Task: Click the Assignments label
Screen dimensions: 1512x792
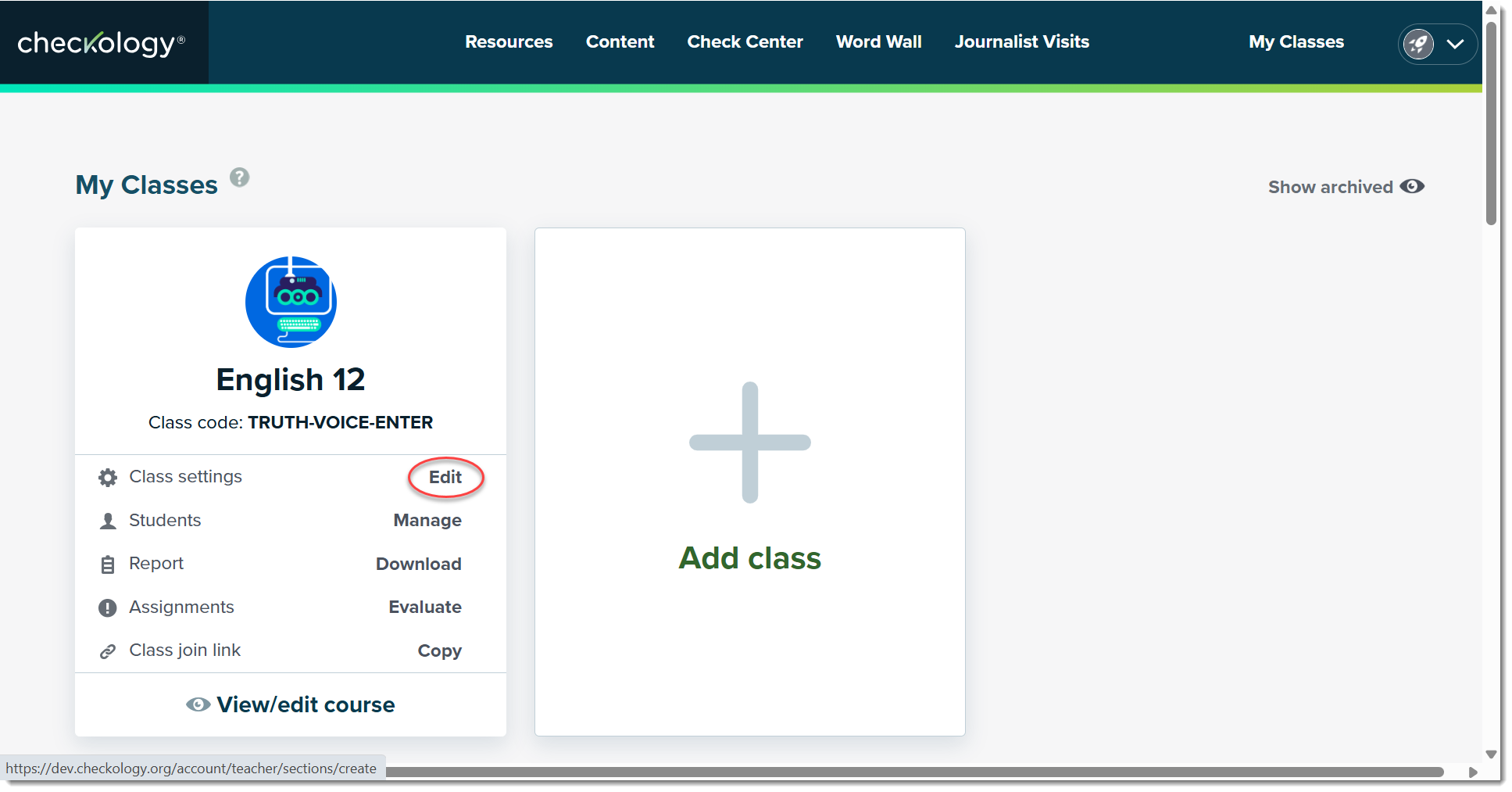Action: (181, 607)
